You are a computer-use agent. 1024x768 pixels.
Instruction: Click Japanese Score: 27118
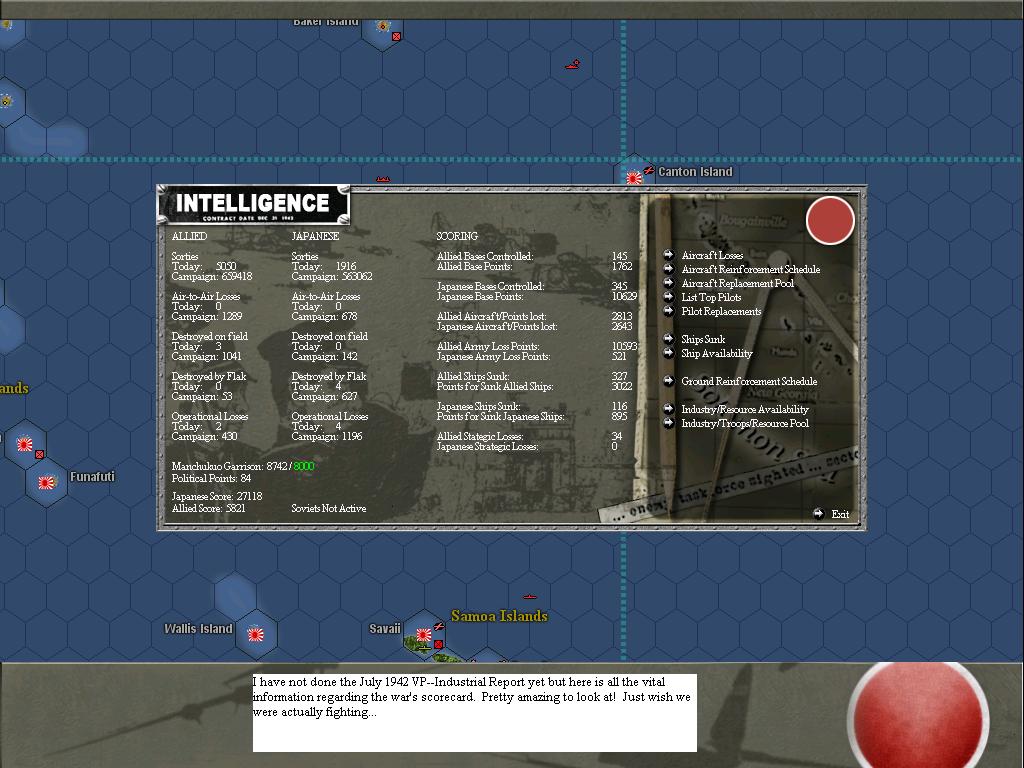coord(217,496)
